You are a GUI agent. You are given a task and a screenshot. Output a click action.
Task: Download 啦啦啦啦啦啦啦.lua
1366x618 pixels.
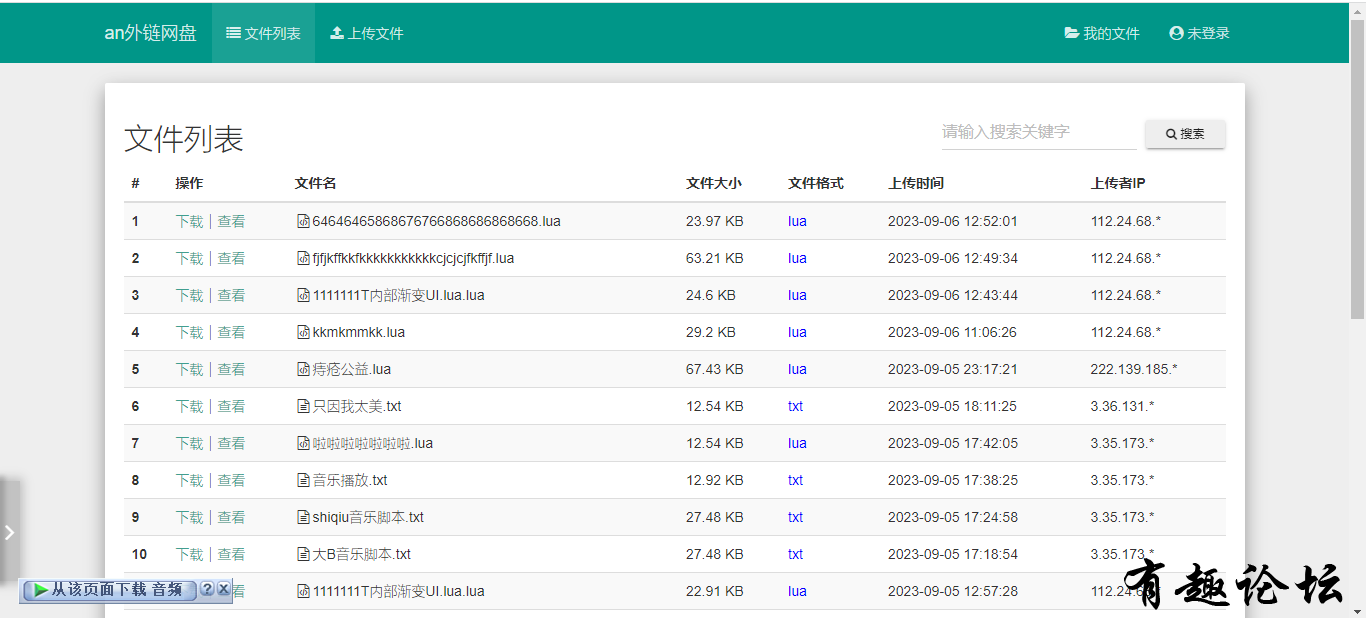[x=189, y=443]
